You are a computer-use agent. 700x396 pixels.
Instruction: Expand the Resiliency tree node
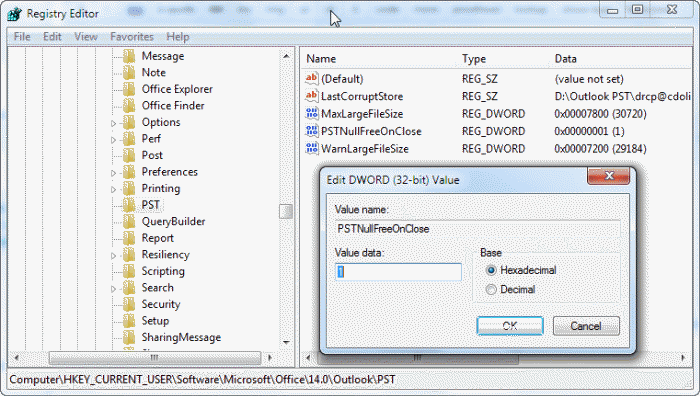coord(113,255)
